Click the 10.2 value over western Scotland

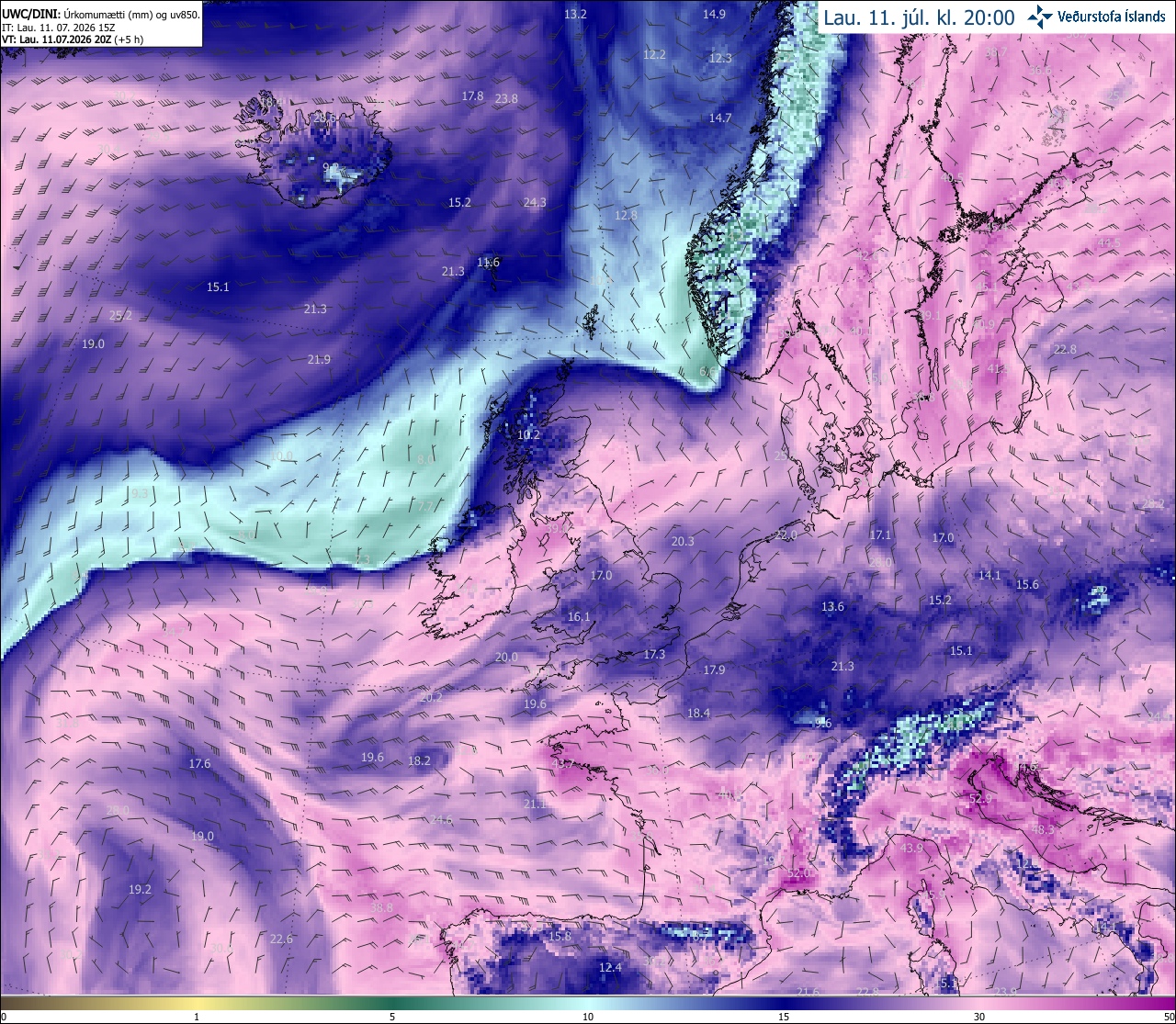pos(528,435)
